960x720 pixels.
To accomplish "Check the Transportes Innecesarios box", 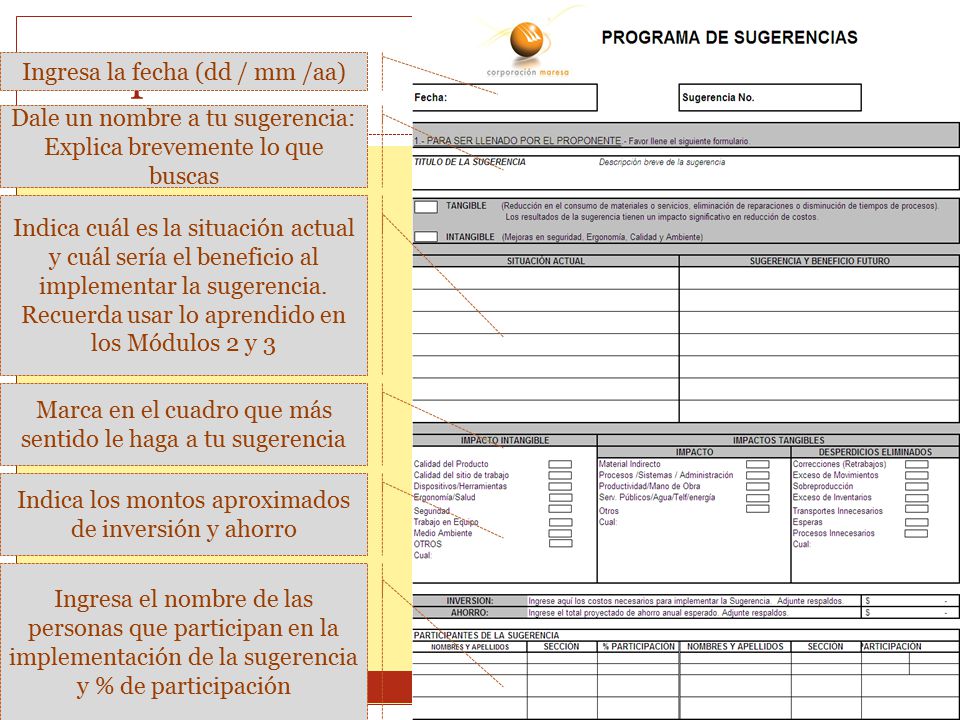I will click(x=917, y=508).
